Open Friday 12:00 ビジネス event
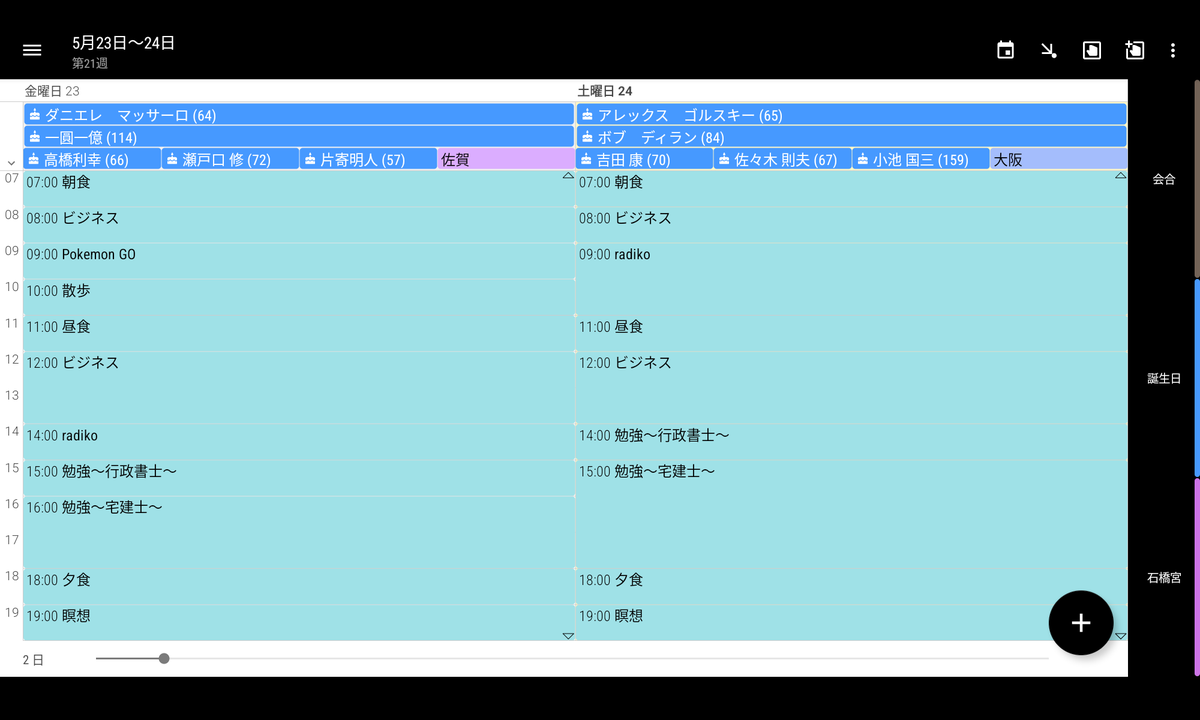 pos(299,386)
